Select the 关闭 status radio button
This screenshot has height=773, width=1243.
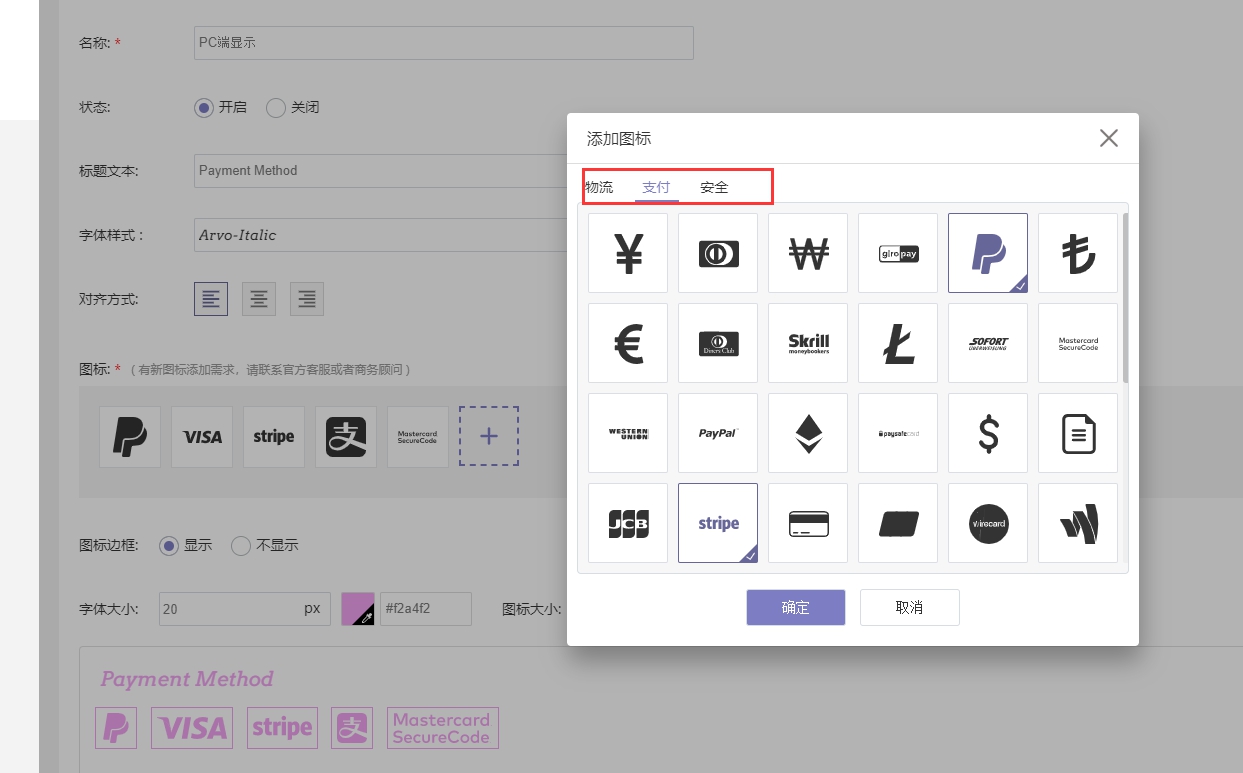(x=276, y=108)
